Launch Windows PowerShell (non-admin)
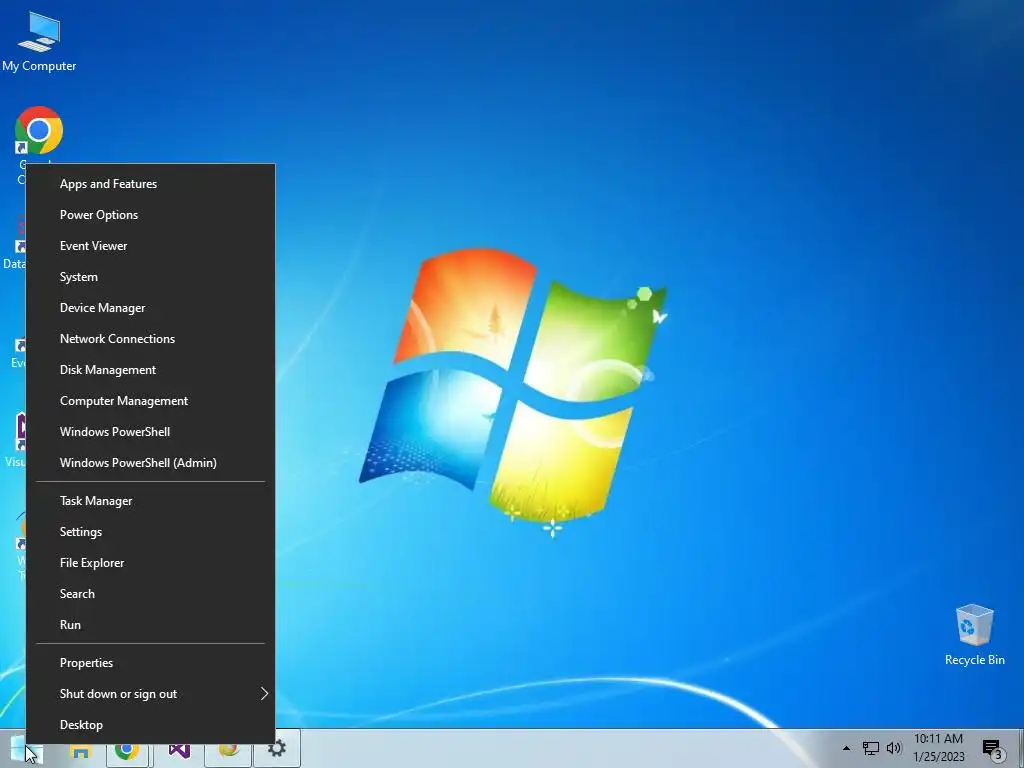 [150, 432]
